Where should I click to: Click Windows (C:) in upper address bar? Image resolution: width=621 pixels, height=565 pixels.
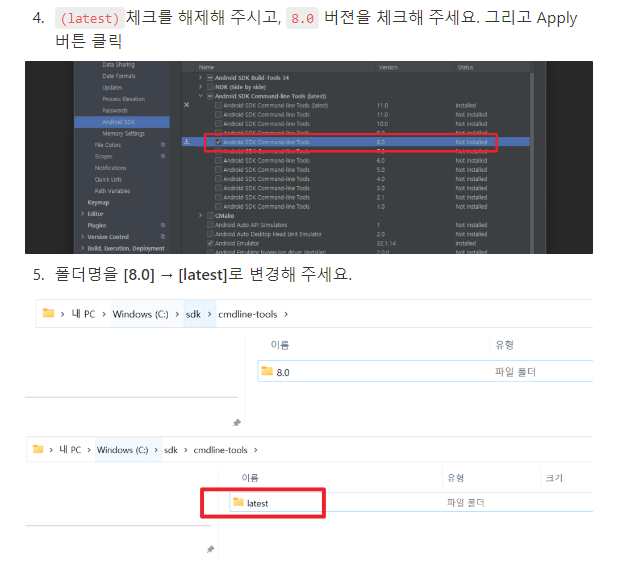pos(140,314)
